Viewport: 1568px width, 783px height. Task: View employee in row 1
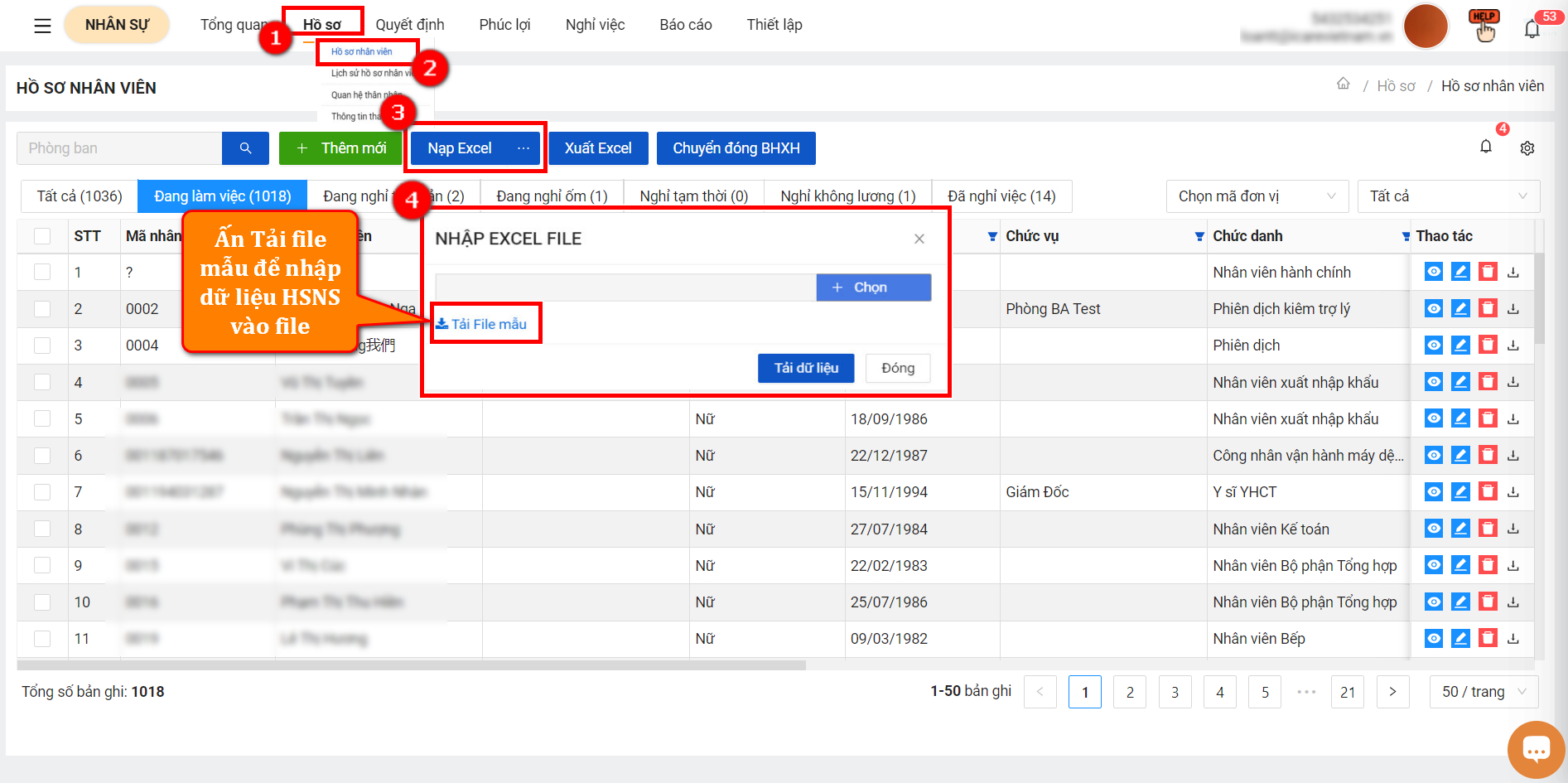1434,272
